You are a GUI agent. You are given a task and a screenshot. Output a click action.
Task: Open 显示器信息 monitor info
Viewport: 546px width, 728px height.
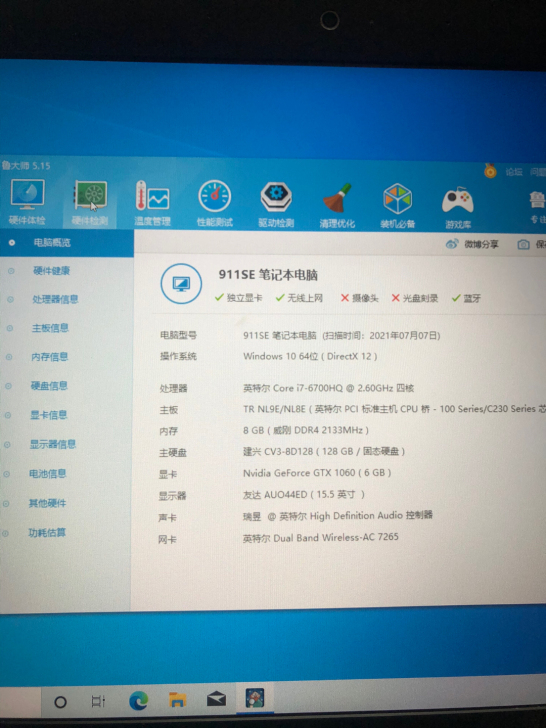point(53,444)
